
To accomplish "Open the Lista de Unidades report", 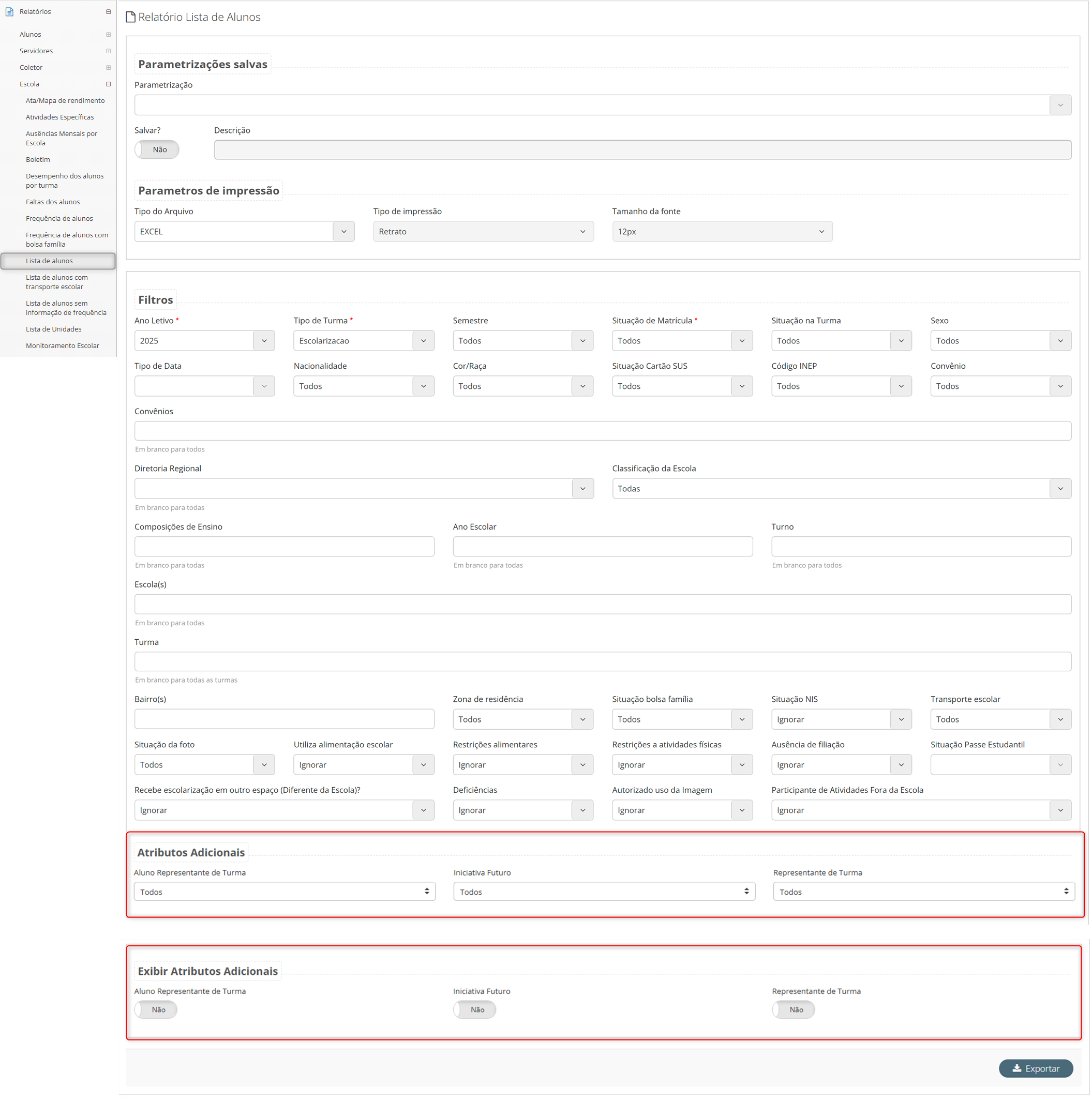I will [54, 329].
